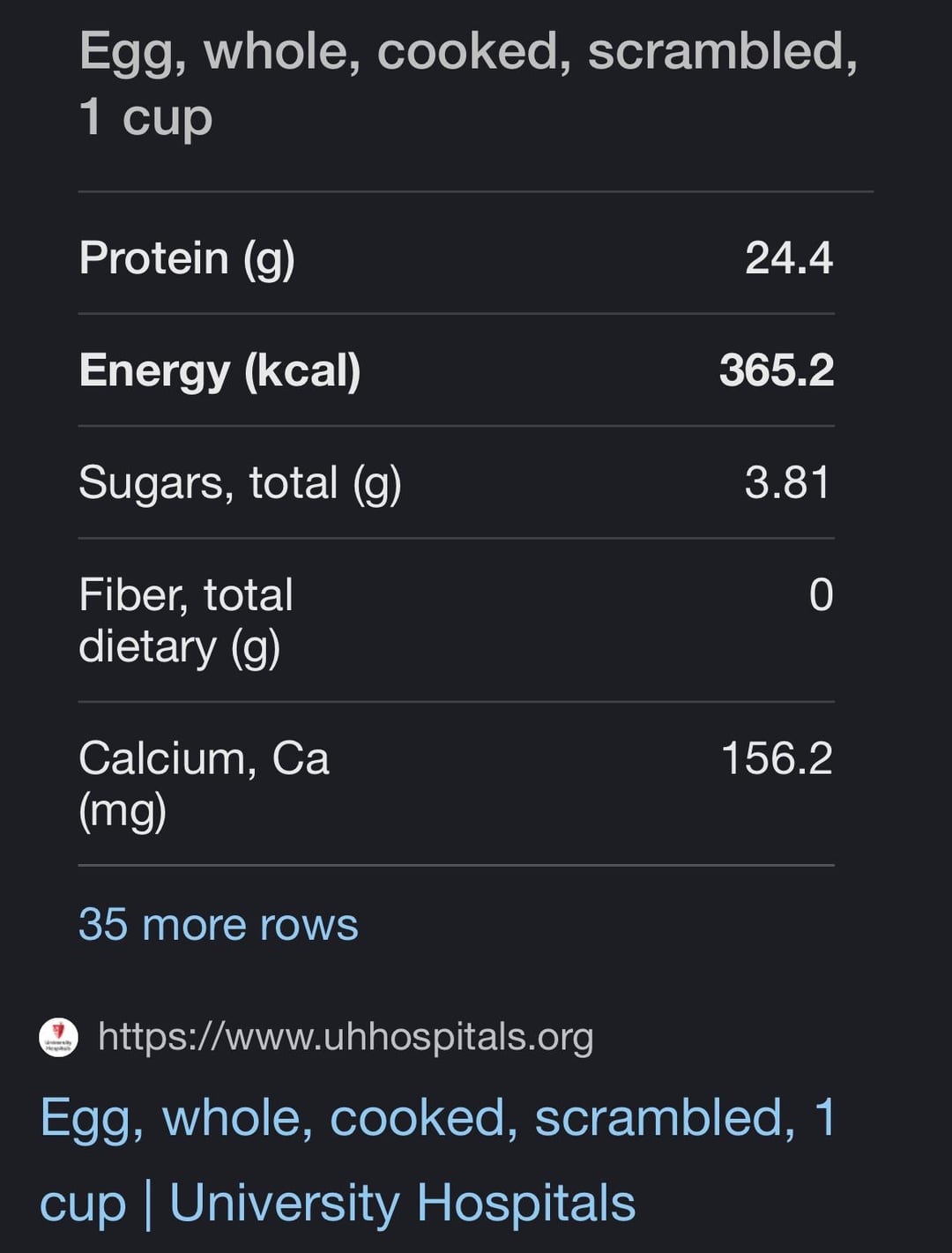Open the blue "Egg, whole, cooked, scrambled" result title
This screenshot has width=952, height=1253.
(437, 1118)
